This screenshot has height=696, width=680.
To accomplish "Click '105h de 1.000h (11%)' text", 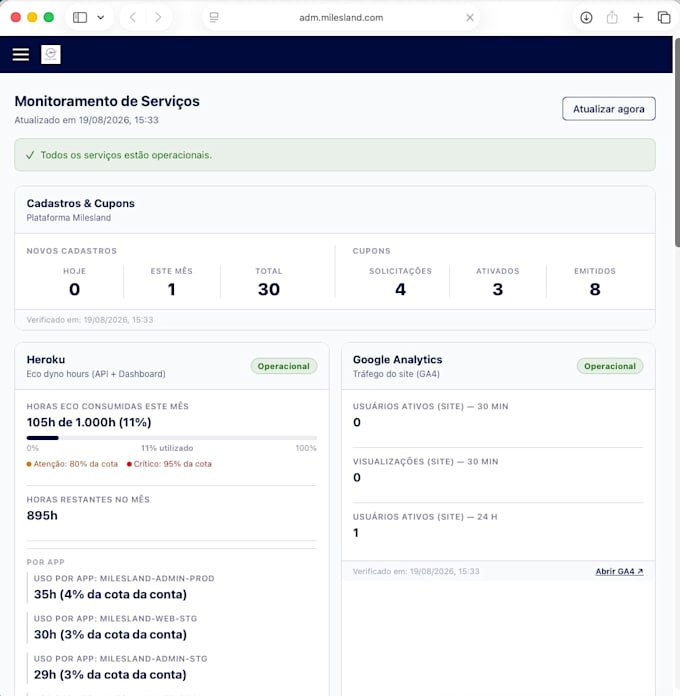I will click(89, 422).
